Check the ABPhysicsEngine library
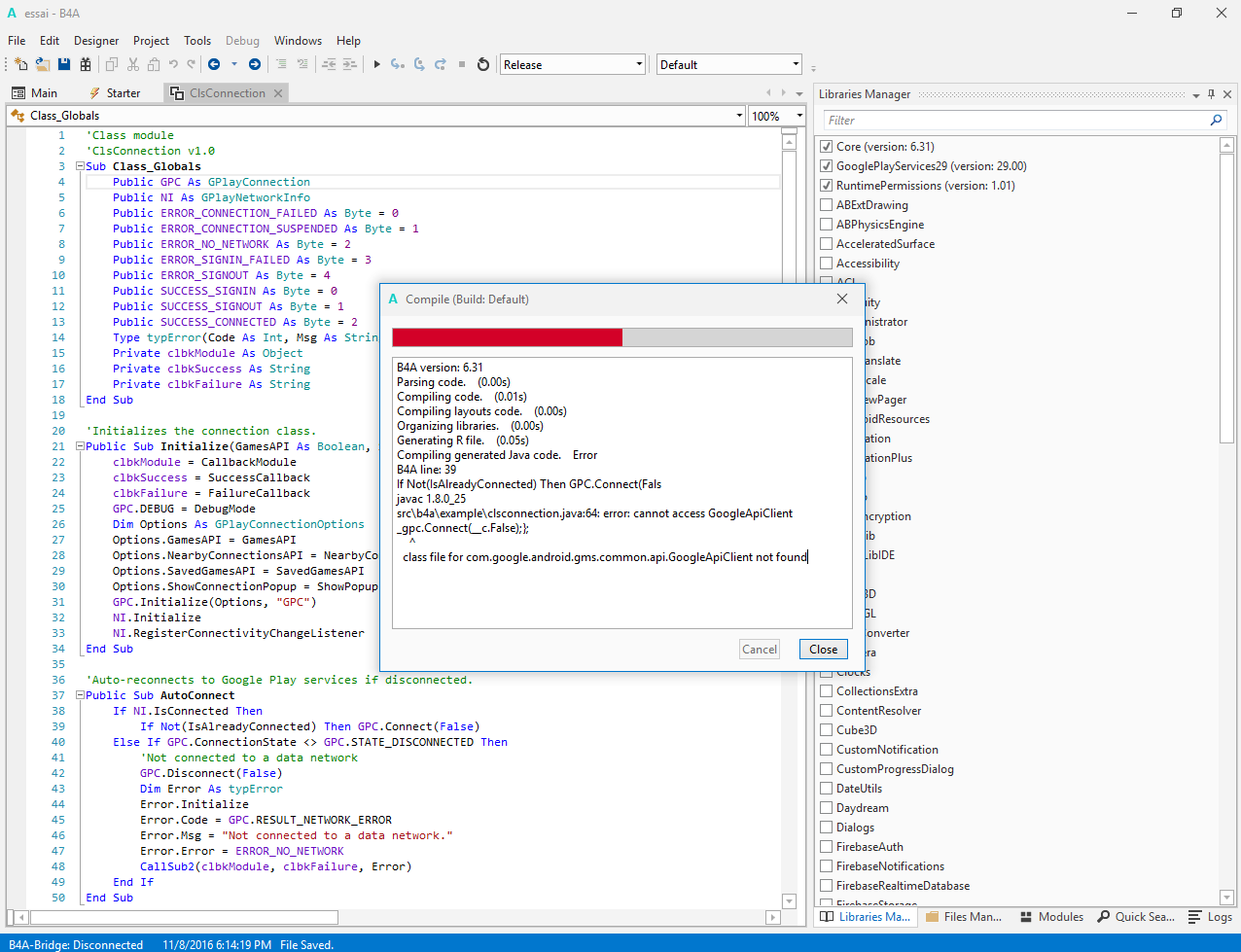Image resolution: width=1241 pixels, height=952 pixels. coord(827,225)
